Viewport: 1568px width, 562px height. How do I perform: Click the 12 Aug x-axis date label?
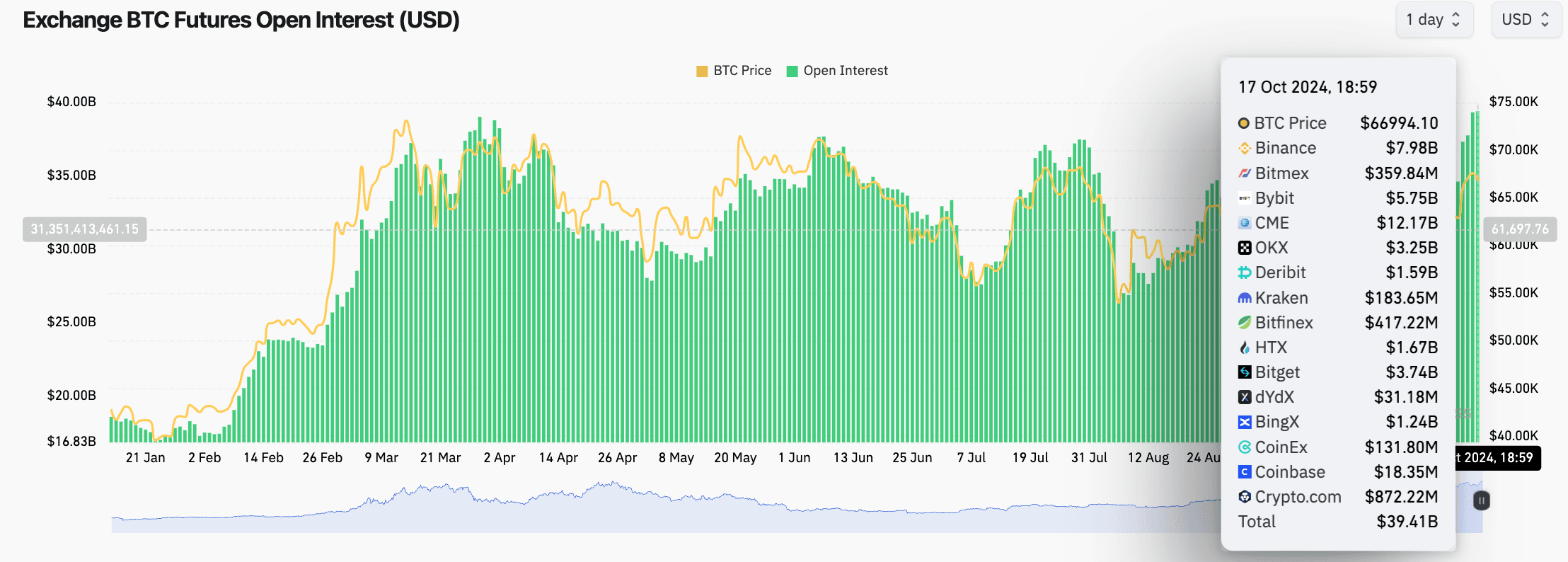tap(1148, 458)
